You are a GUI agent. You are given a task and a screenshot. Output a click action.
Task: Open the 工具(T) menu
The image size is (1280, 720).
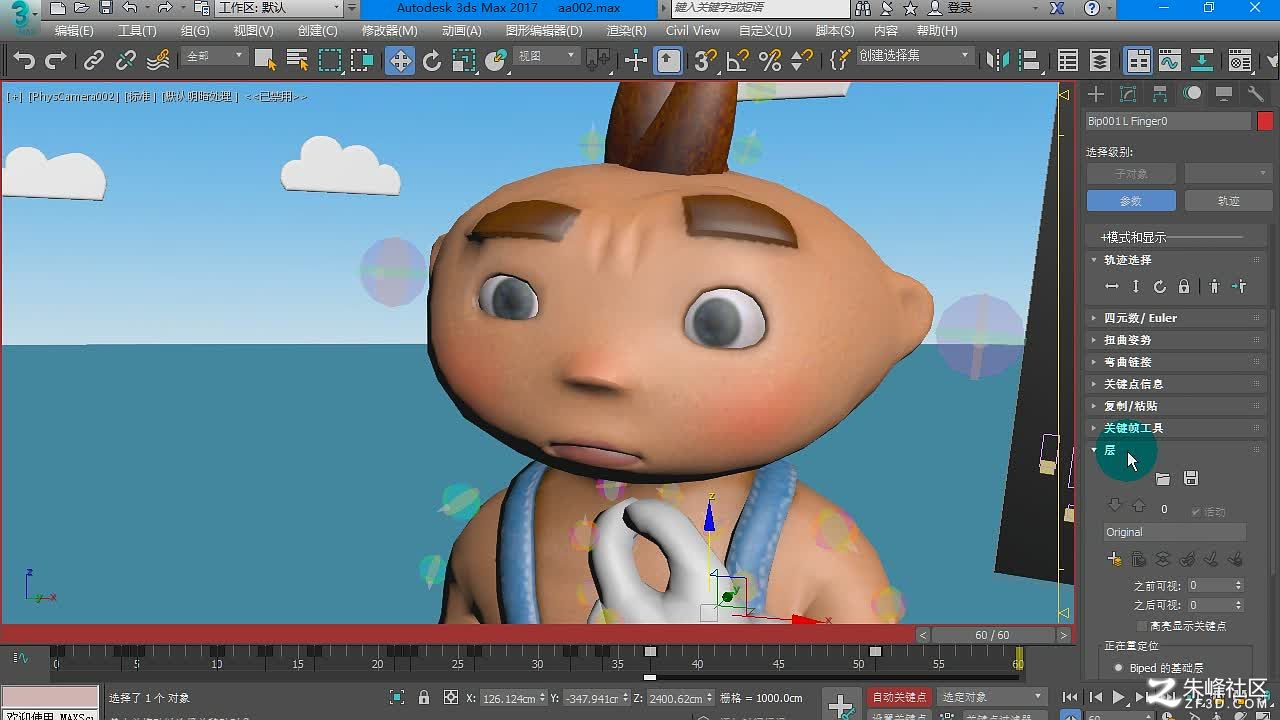(x=137, y=31)
